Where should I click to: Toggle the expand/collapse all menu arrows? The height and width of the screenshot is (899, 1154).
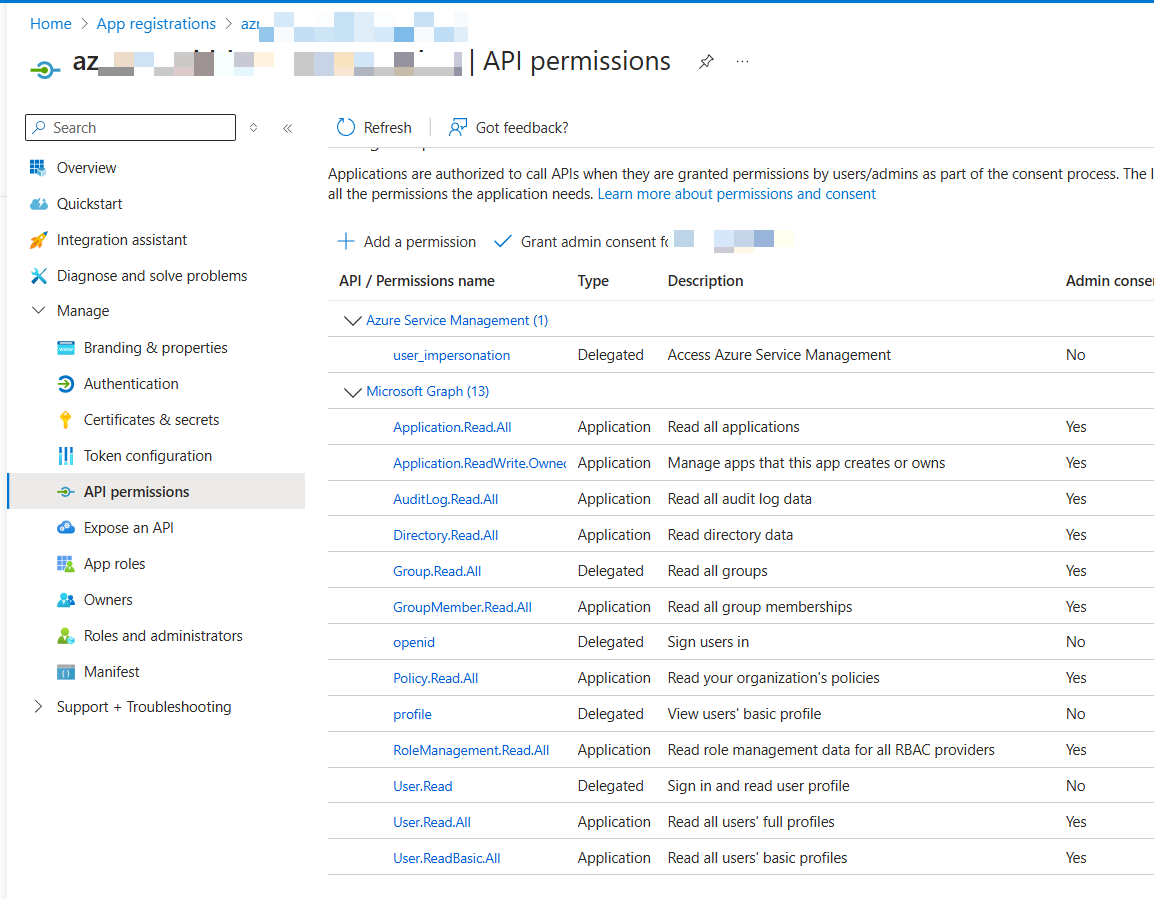click(x=253, y=128)
